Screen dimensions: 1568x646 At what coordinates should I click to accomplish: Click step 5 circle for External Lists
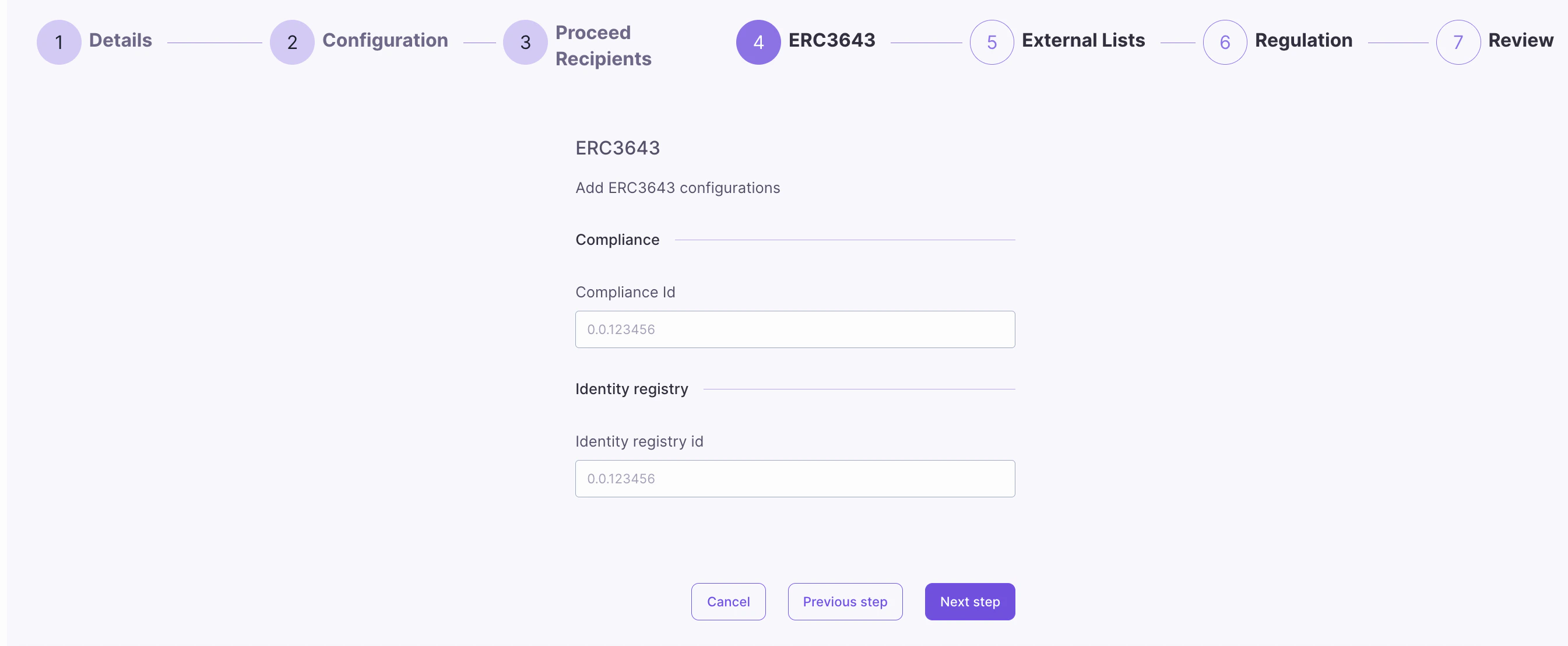coord(992,42)
